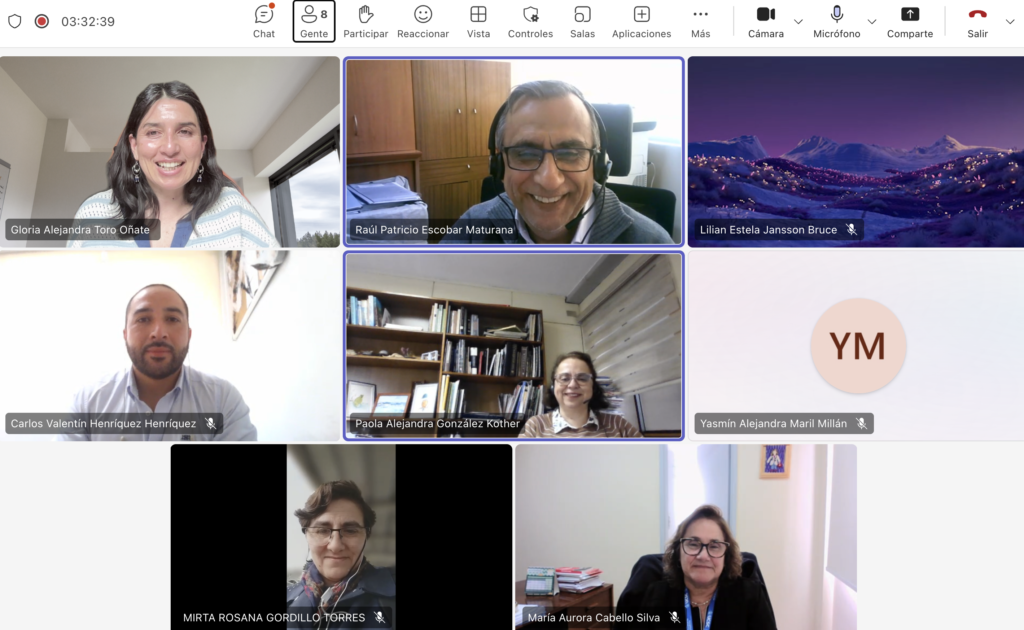Open meeting Controles
This screenshot has width=1024, height=630.
click(x=530, y=22)
